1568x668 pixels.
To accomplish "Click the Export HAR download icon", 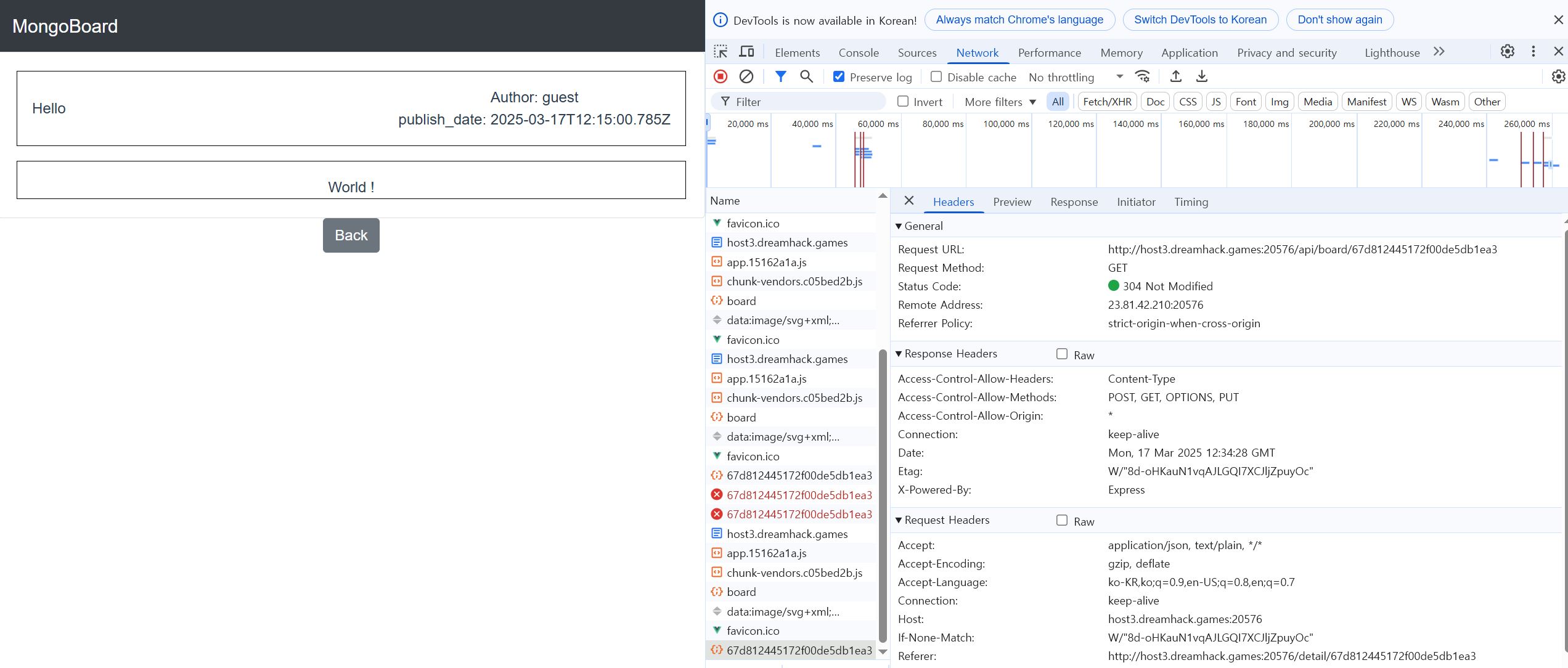I will point(1201,76).
